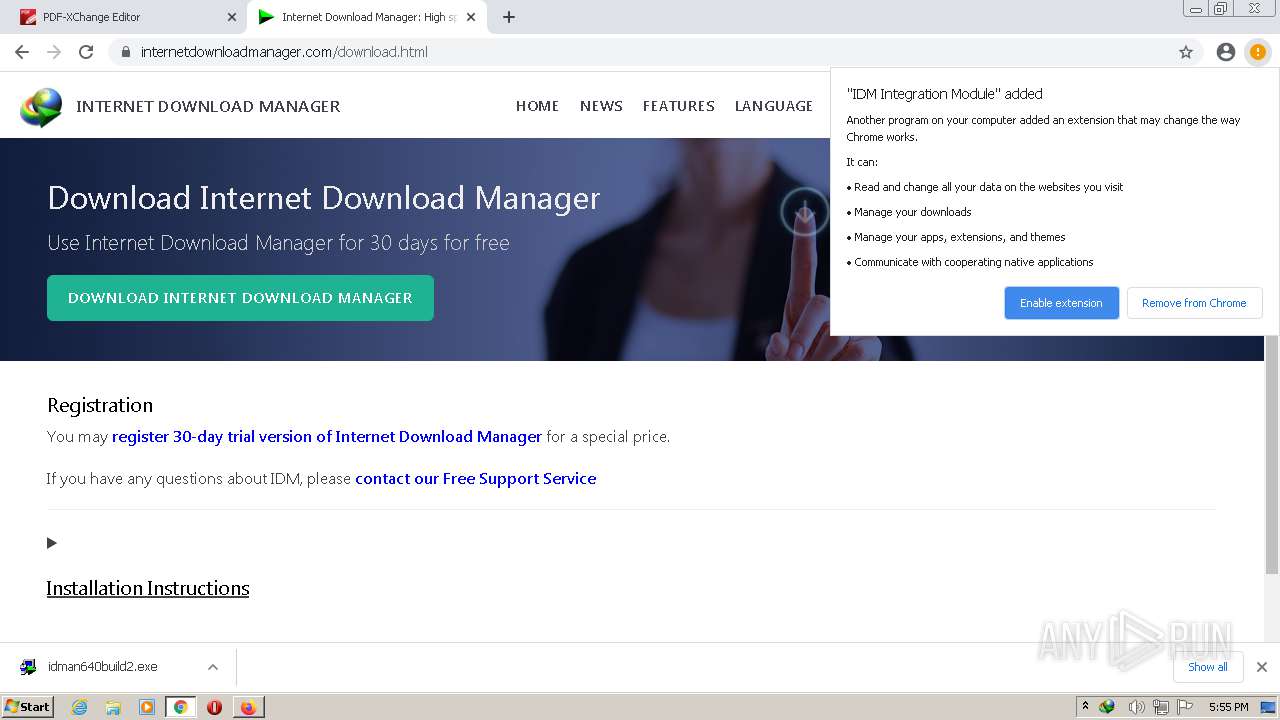Click the INTERNET DOWNLOAD MANAGER site title

tap(208, 106)
